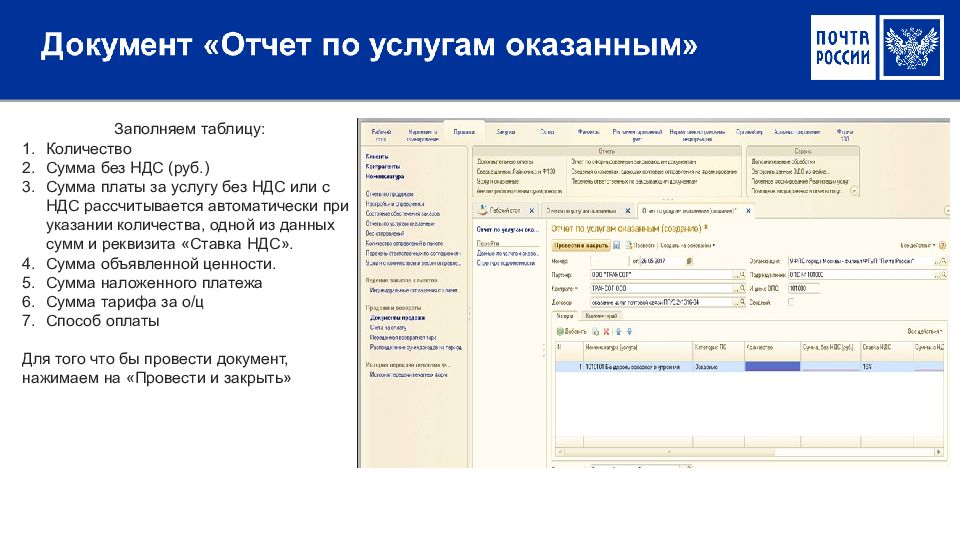Open the table's «Все действия» dropdown

point(924,332)
